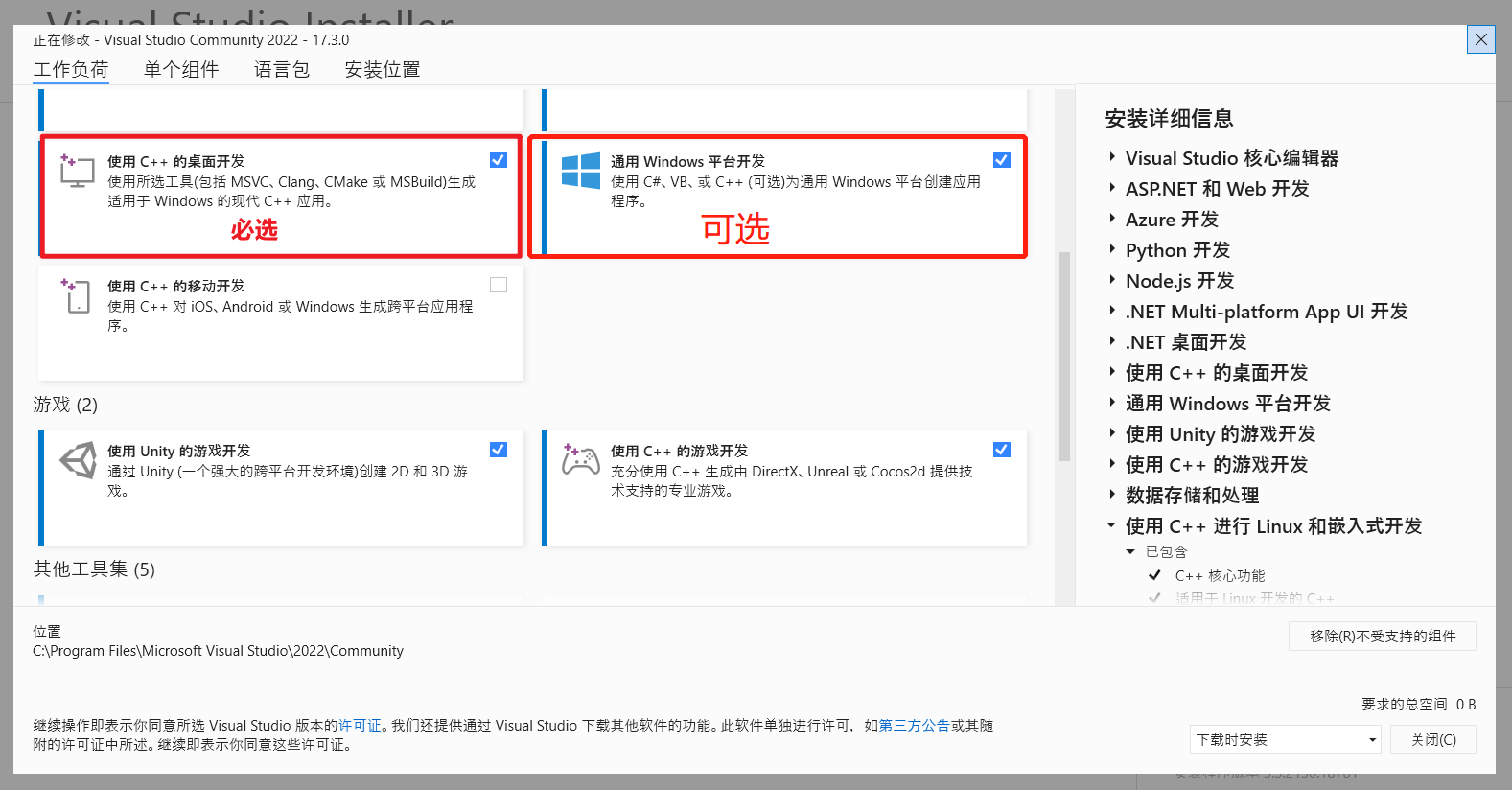This screenshot has width=1512, height=790.
Task: Click the C++ game controller icon
Action: [x=581, y=459]
